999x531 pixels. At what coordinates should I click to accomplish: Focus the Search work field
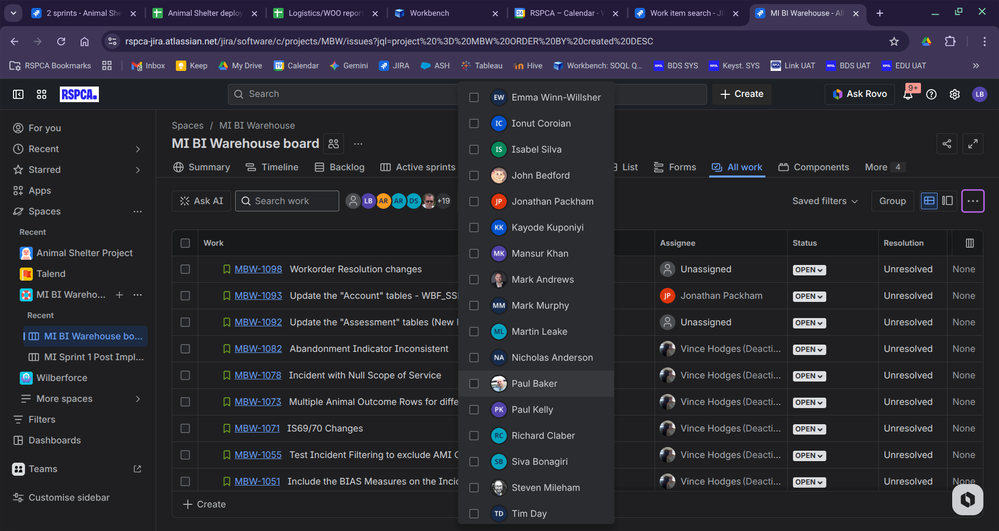click(287, 201)
